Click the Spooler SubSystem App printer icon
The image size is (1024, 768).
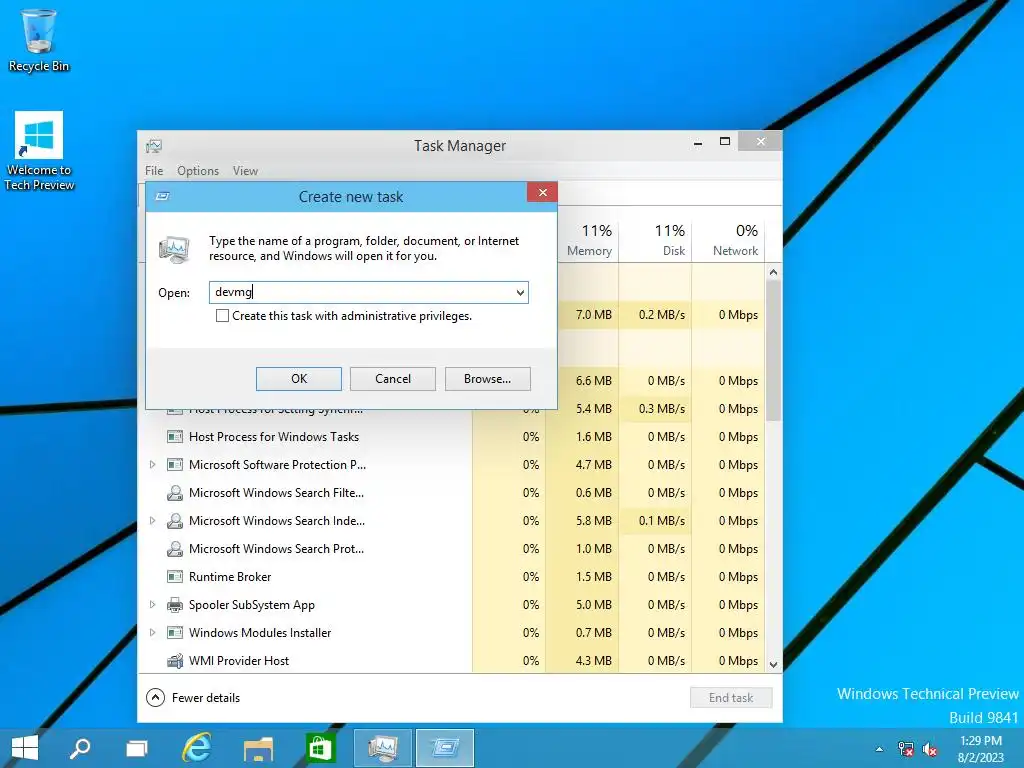pos(174,605)
